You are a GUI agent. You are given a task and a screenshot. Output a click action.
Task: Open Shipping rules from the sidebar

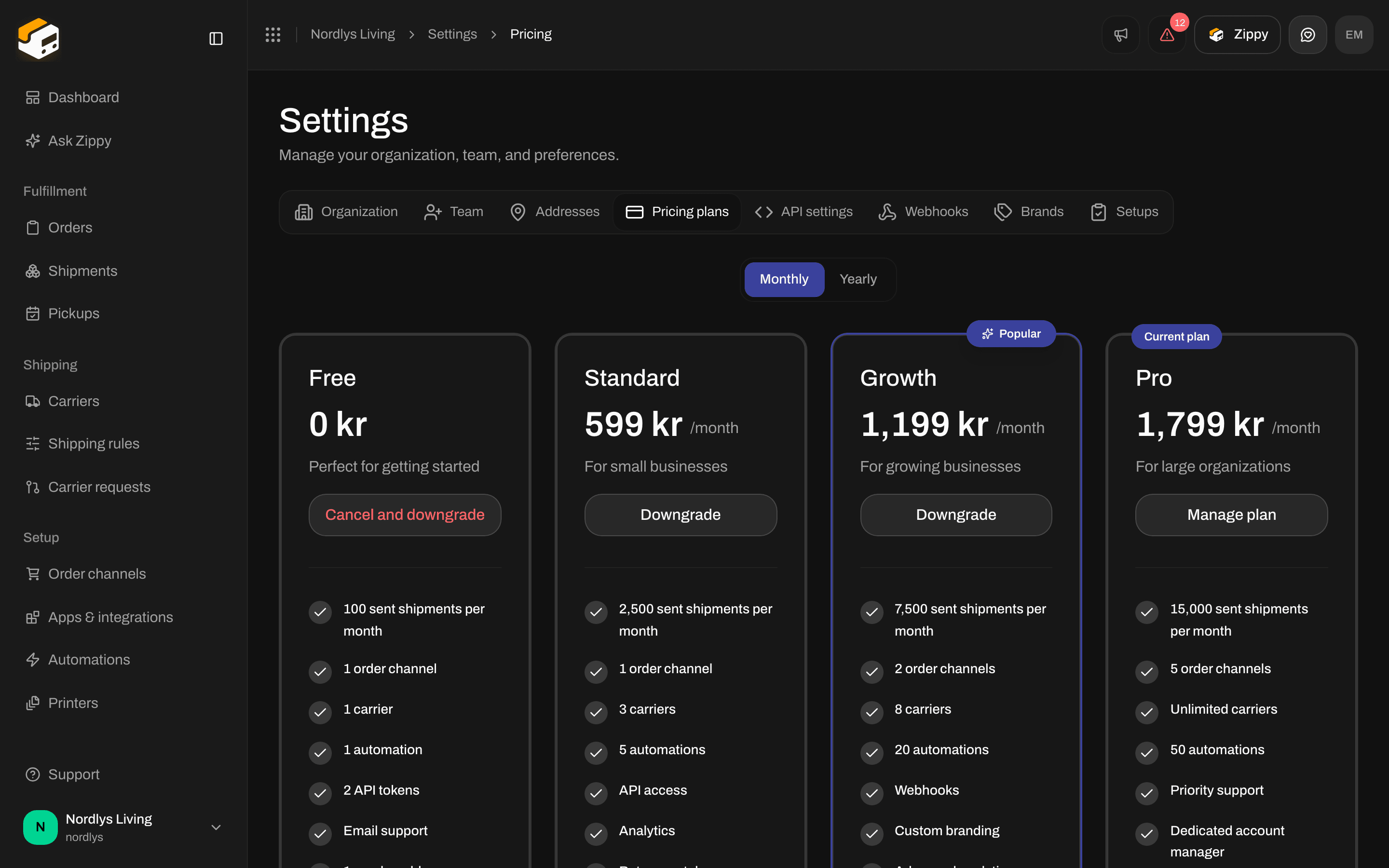(123, 444)
